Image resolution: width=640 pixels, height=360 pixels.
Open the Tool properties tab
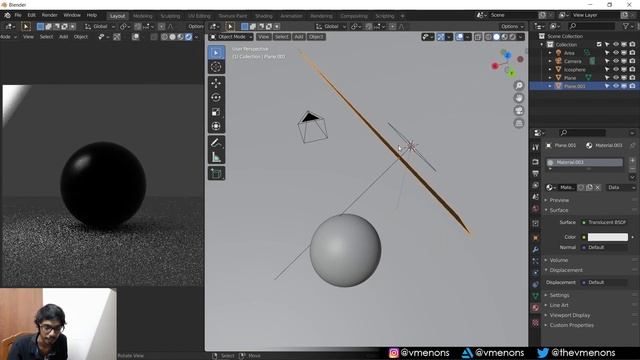(x=536, y=147)
